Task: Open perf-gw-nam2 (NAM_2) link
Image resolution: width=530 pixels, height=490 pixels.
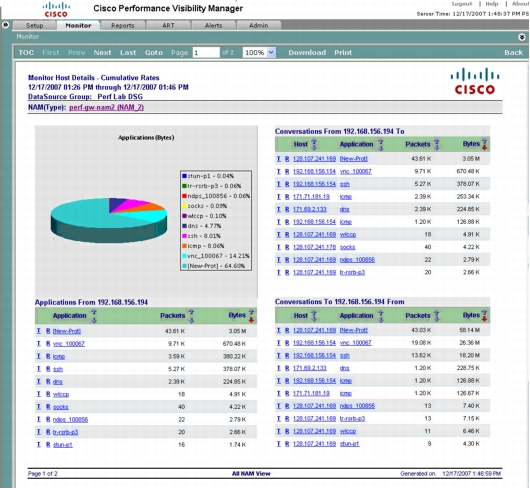Action: [x=106, y=107]
